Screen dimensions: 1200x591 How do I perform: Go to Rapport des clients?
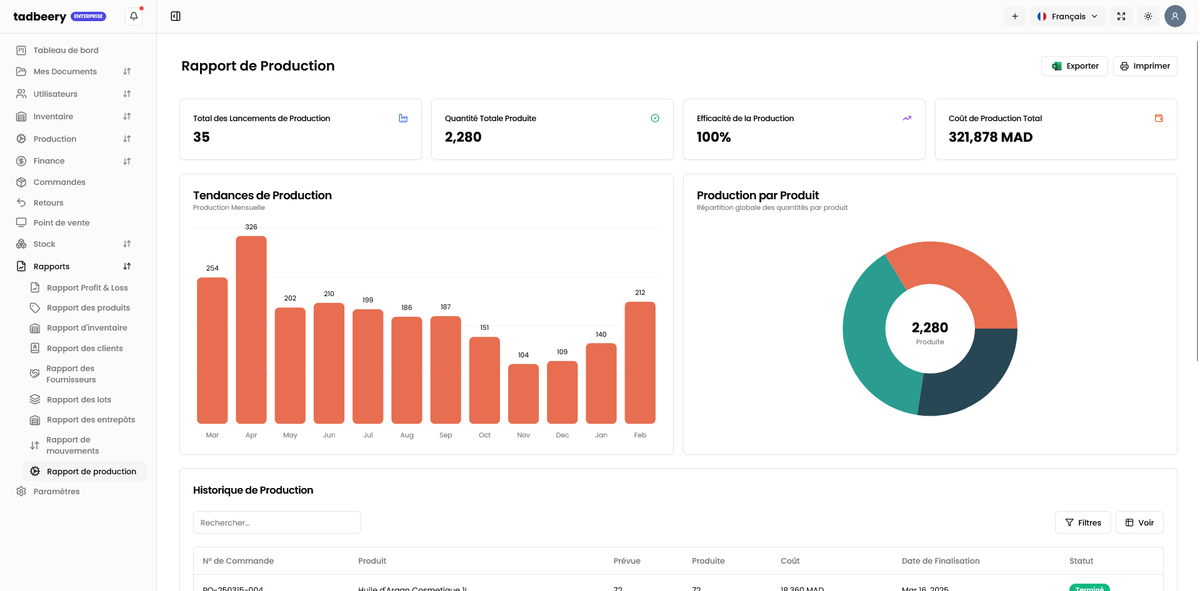tap(84, 349)
